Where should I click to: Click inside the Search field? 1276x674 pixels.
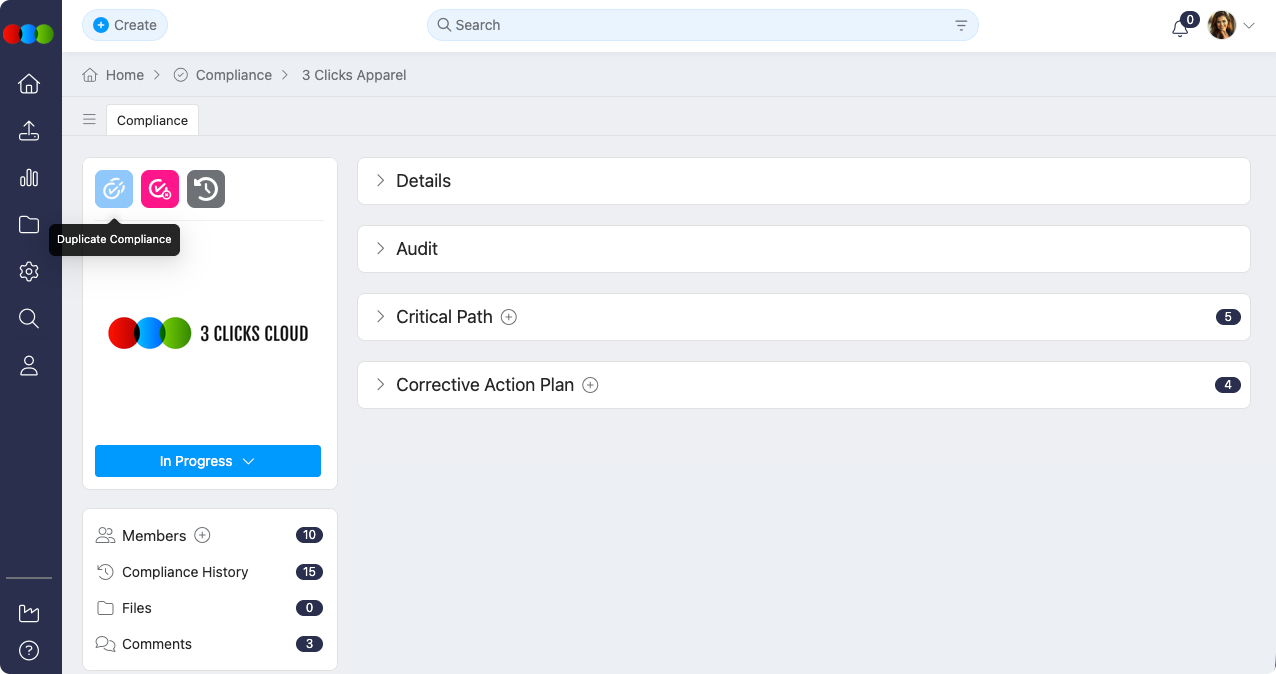[700, 25]
